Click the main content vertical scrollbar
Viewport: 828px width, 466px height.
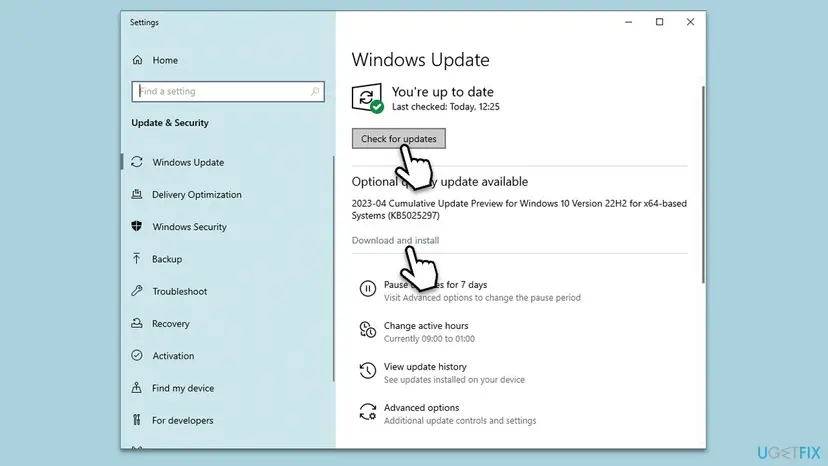pos(703,185)
